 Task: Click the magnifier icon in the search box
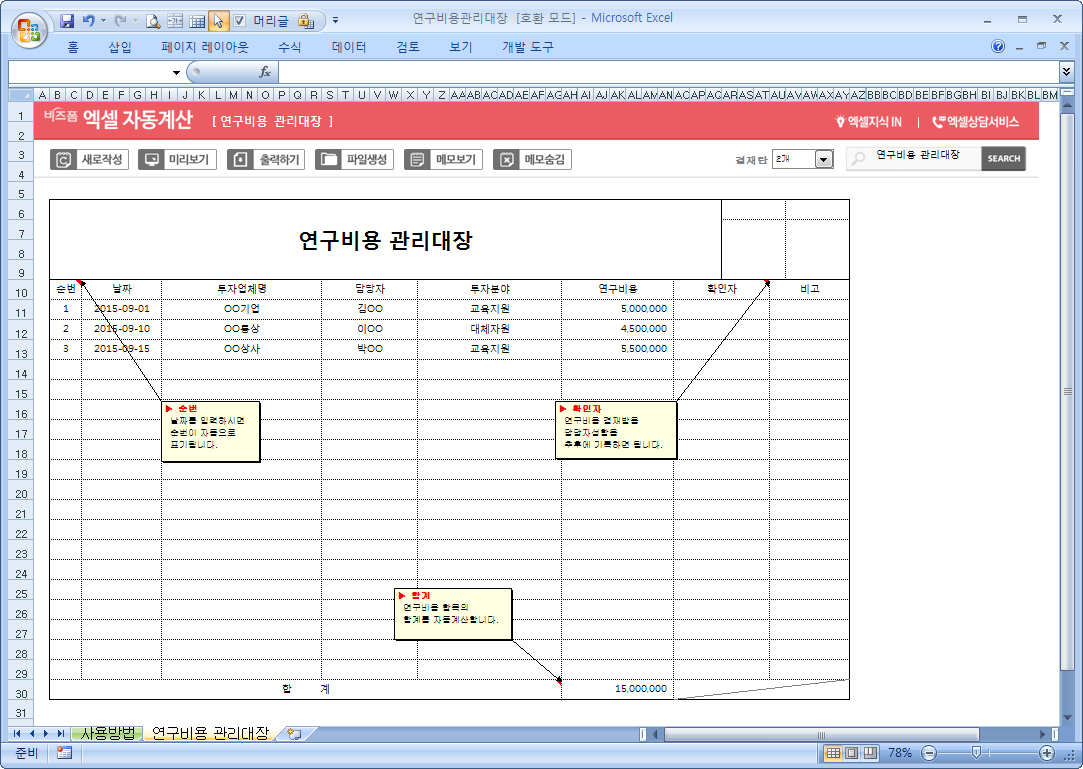859,158
